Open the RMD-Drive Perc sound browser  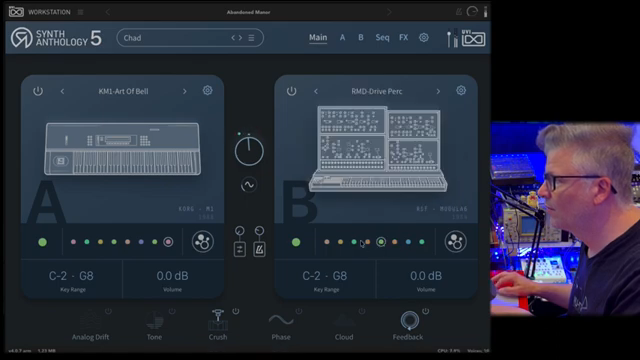377,91
